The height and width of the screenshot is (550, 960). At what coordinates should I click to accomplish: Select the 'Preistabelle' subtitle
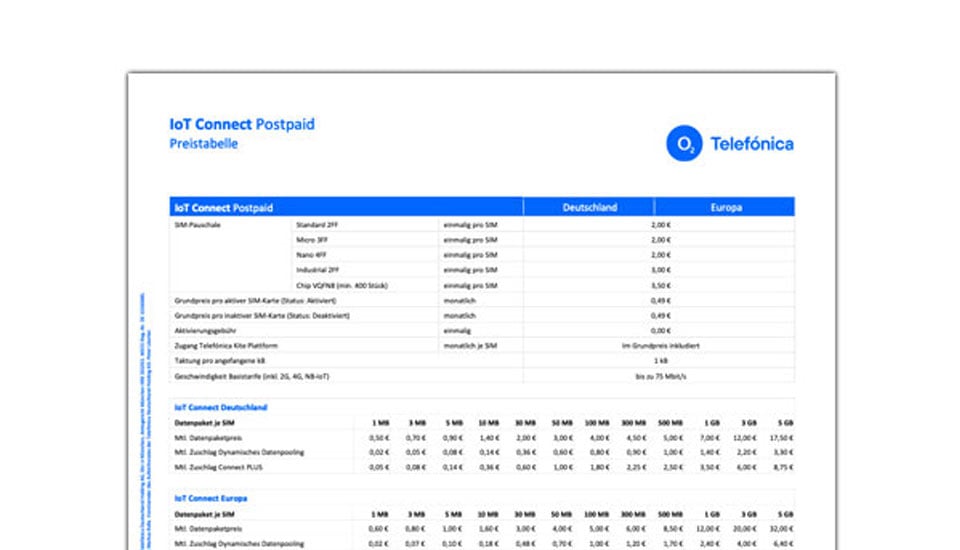coord(203,143)
